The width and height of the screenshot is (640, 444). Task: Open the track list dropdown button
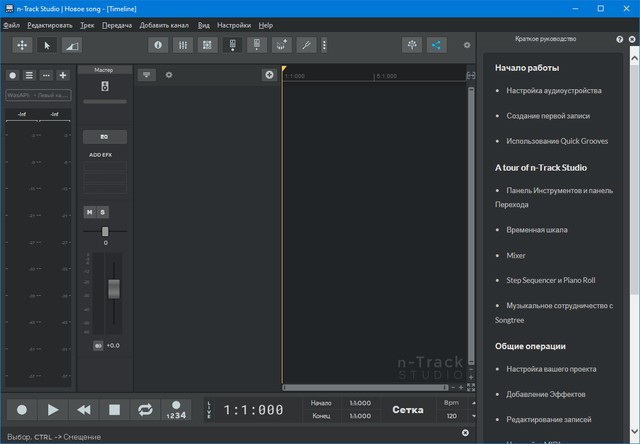point(147,75)
